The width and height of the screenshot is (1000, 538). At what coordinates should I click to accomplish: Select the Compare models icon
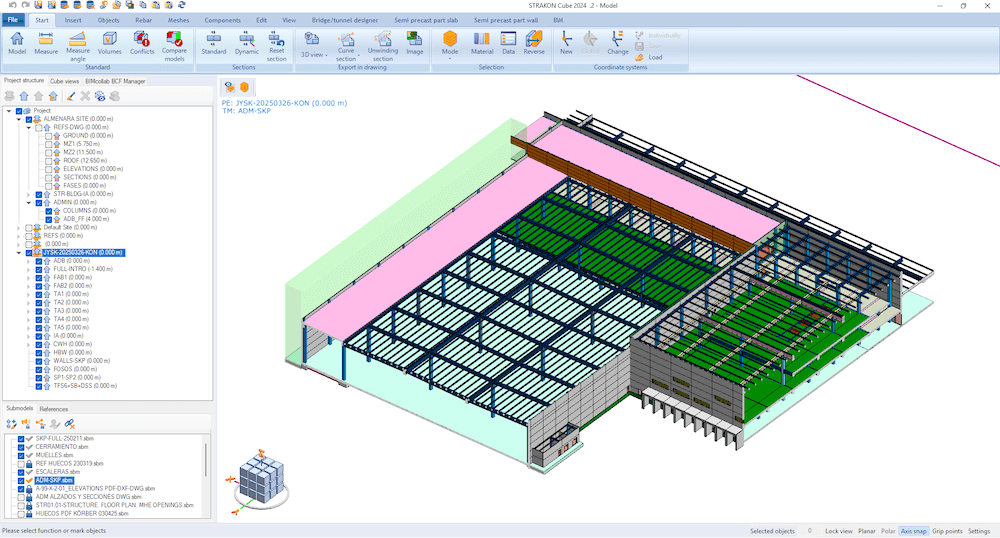tap(175, 45)
